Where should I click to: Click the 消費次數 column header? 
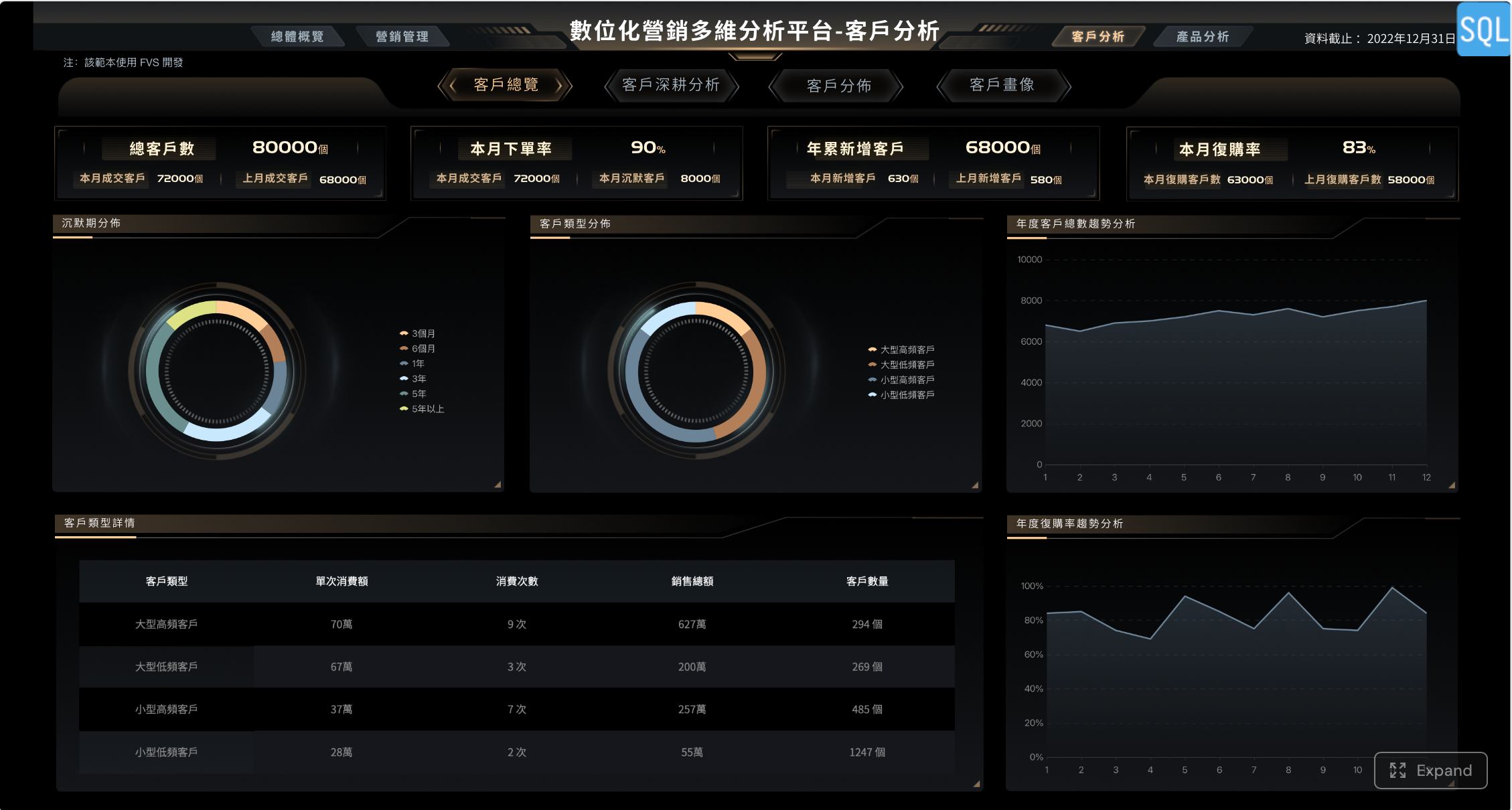517,581
